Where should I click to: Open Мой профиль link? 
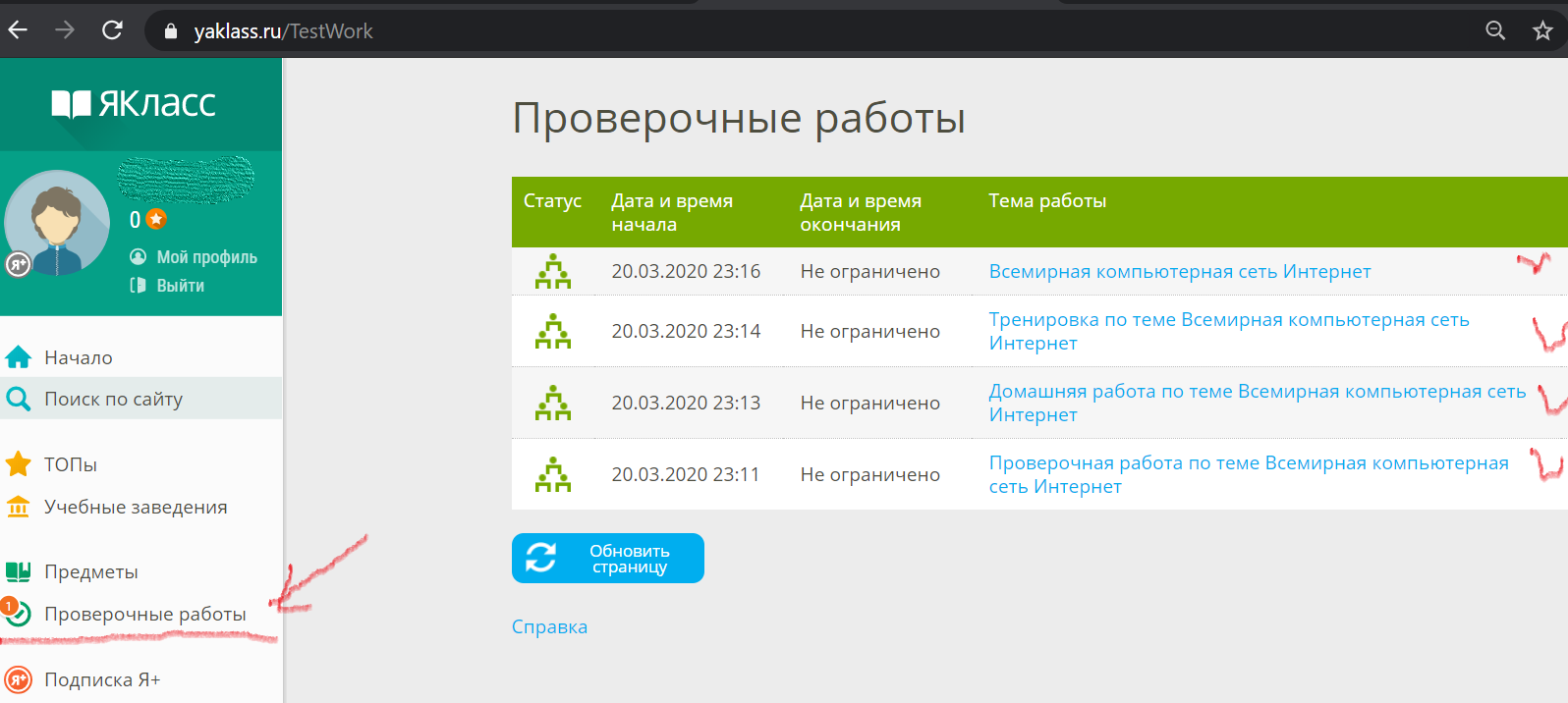tap(206, 257)
